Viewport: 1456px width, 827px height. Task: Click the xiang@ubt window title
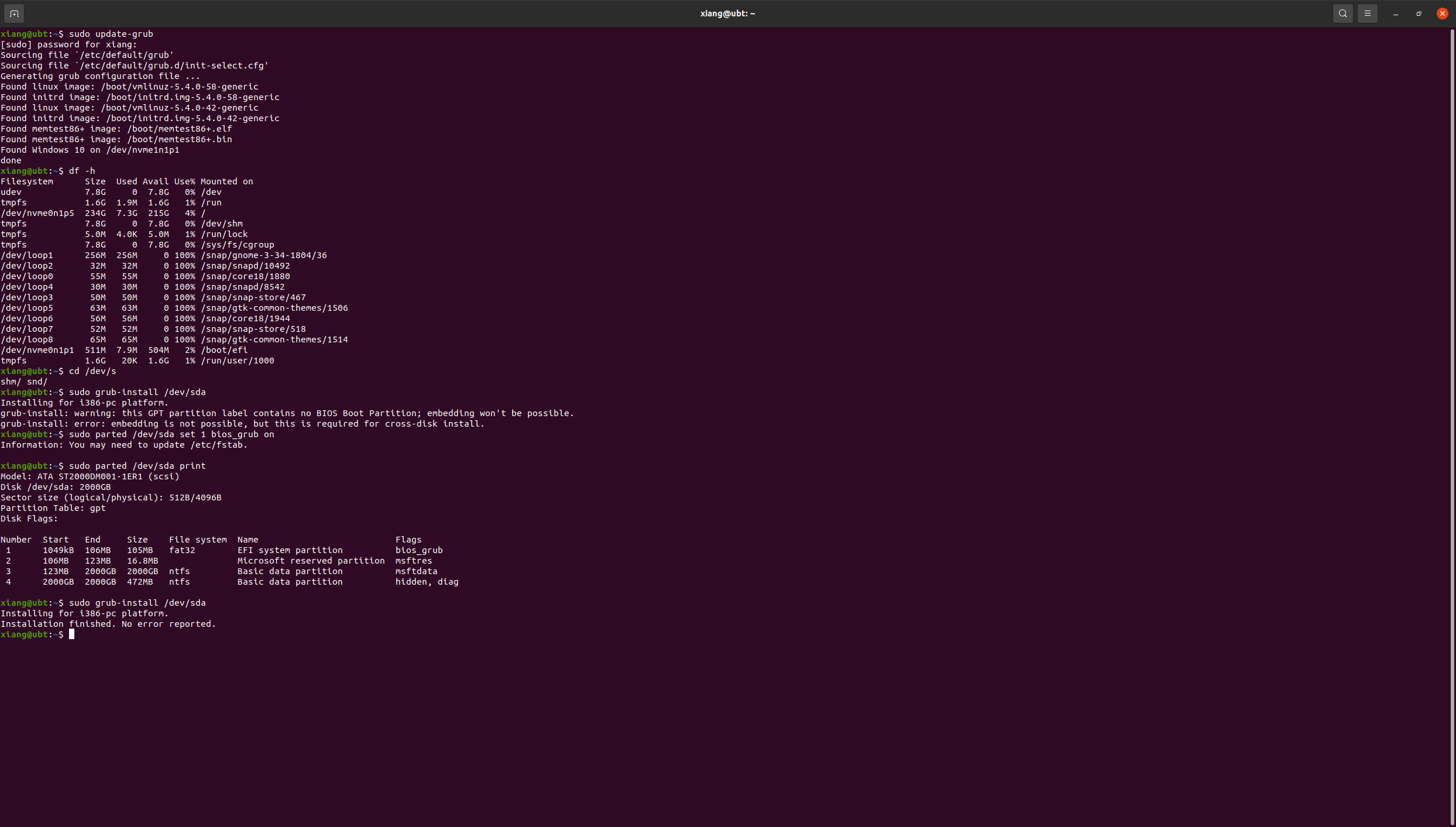click(x=727, y=13)
